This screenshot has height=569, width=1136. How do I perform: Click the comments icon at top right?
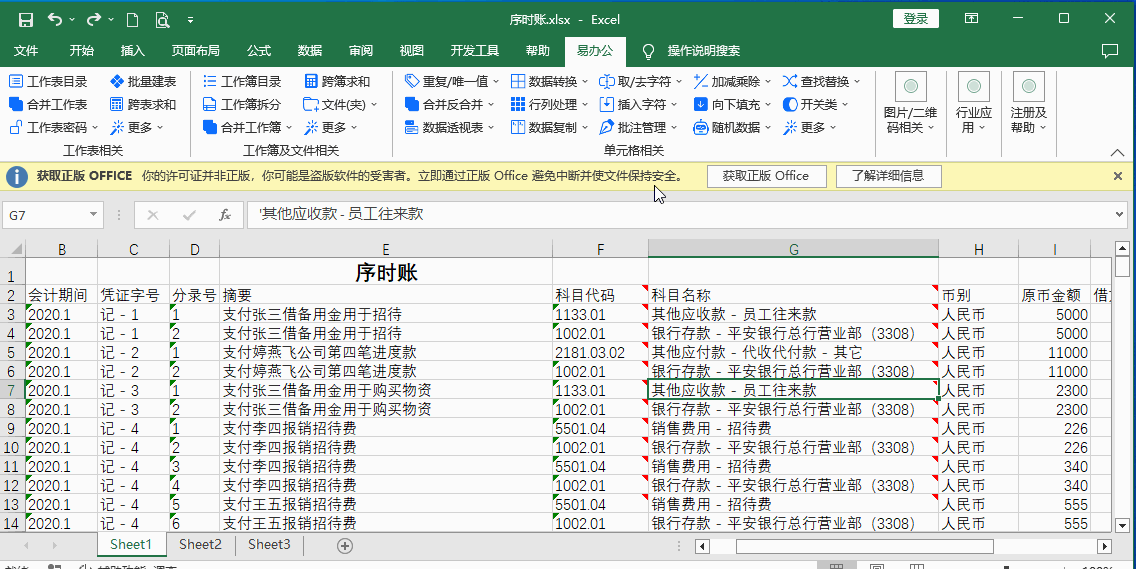(1109, 51)
